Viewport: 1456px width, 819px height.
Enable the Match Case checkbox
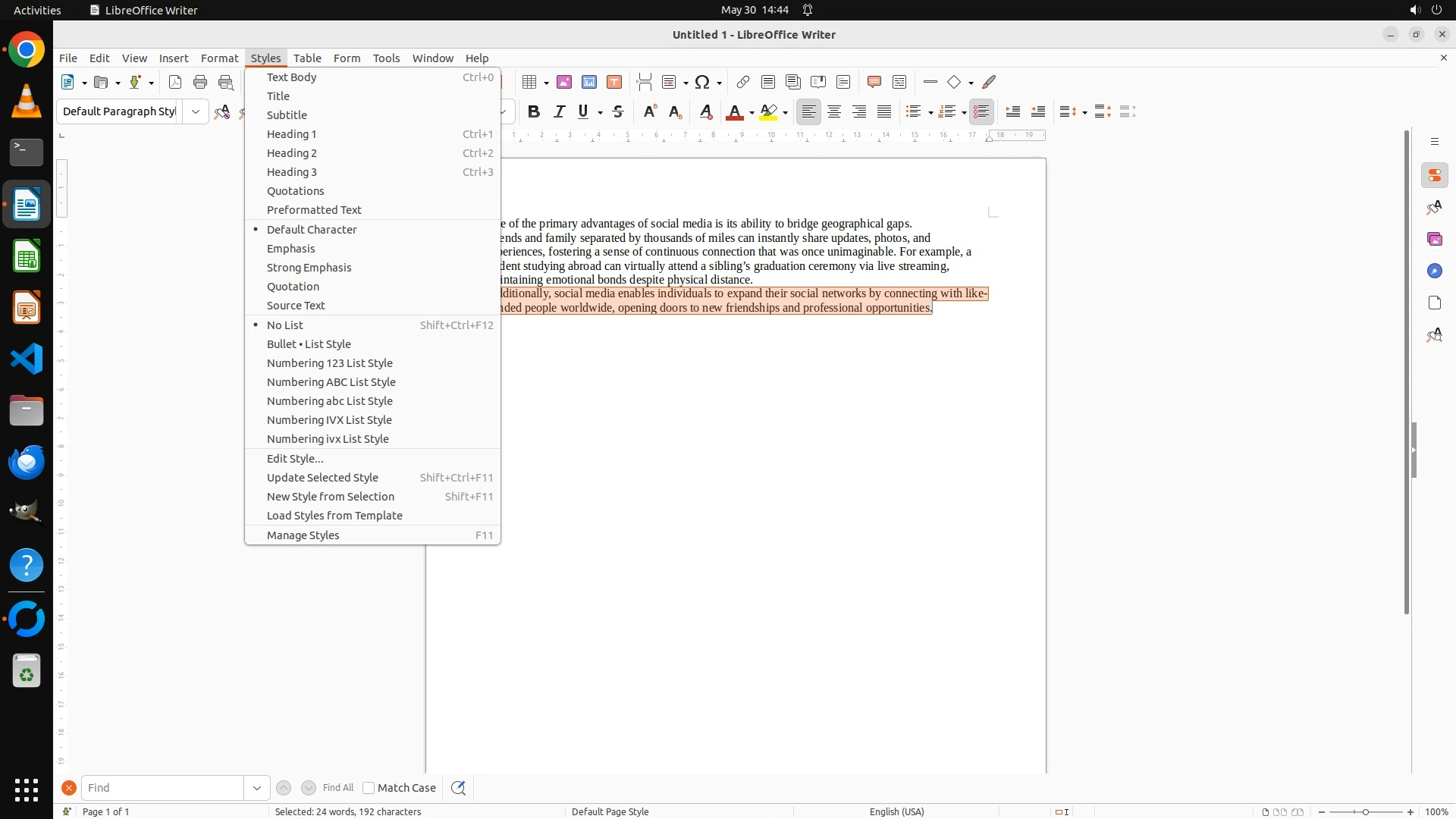(x=369, y=788)
